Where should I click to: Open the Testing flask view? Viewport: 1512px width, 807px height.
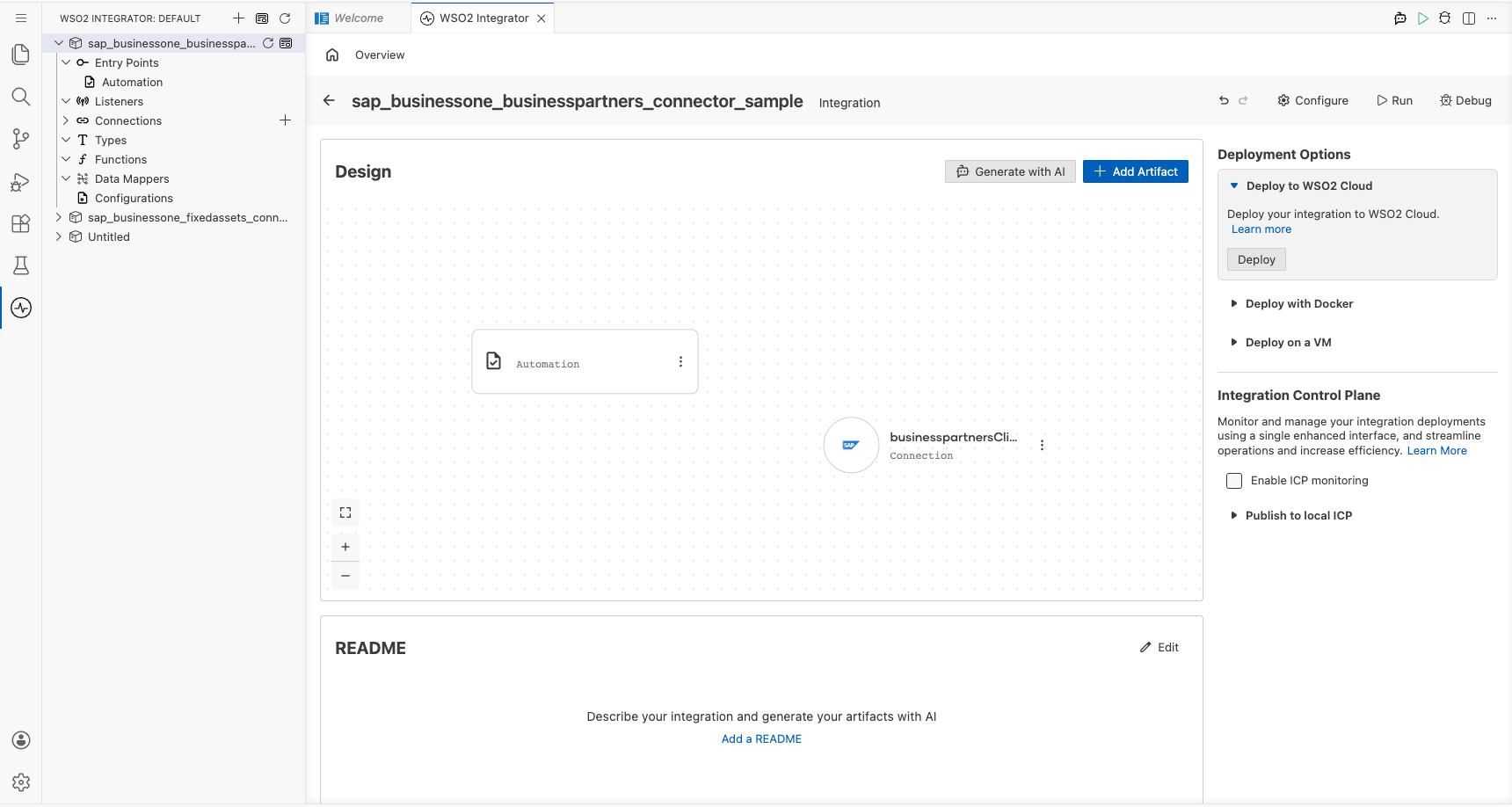pyautogui.click(x=21, y=265)
